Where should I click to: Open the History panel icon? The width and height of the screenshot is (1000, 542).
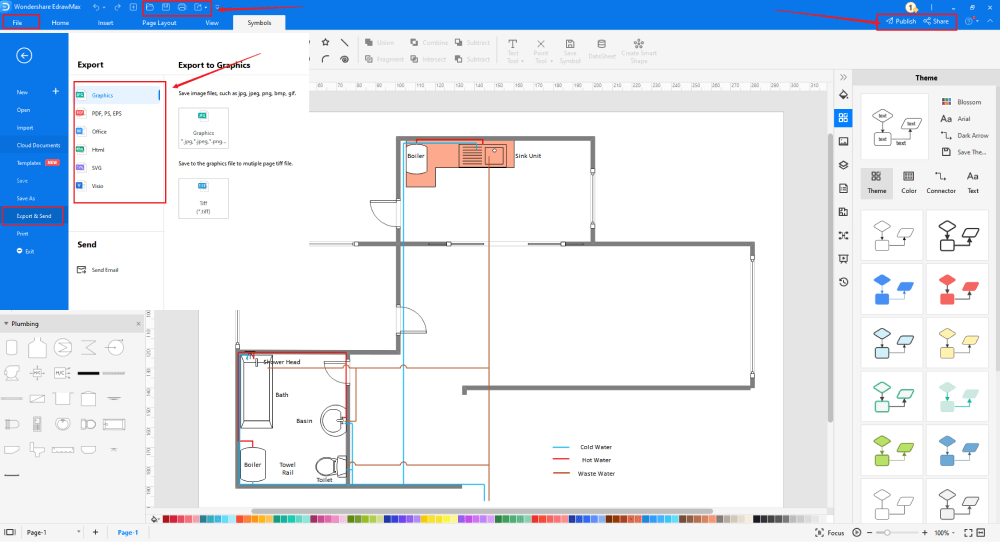click(x=843, y=282)
